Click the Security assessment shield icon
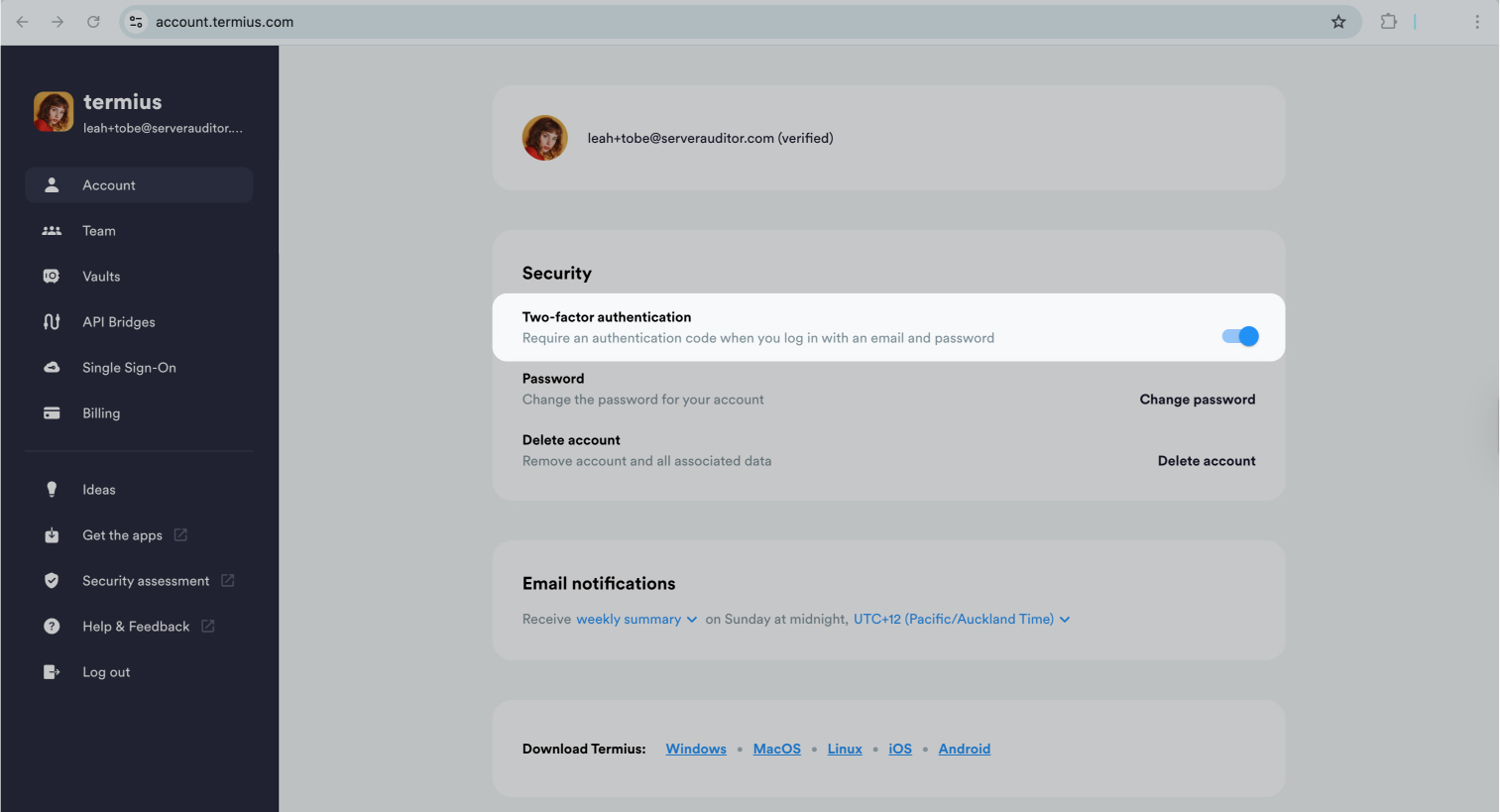The image size is (1500, 812). coord(52,581)
